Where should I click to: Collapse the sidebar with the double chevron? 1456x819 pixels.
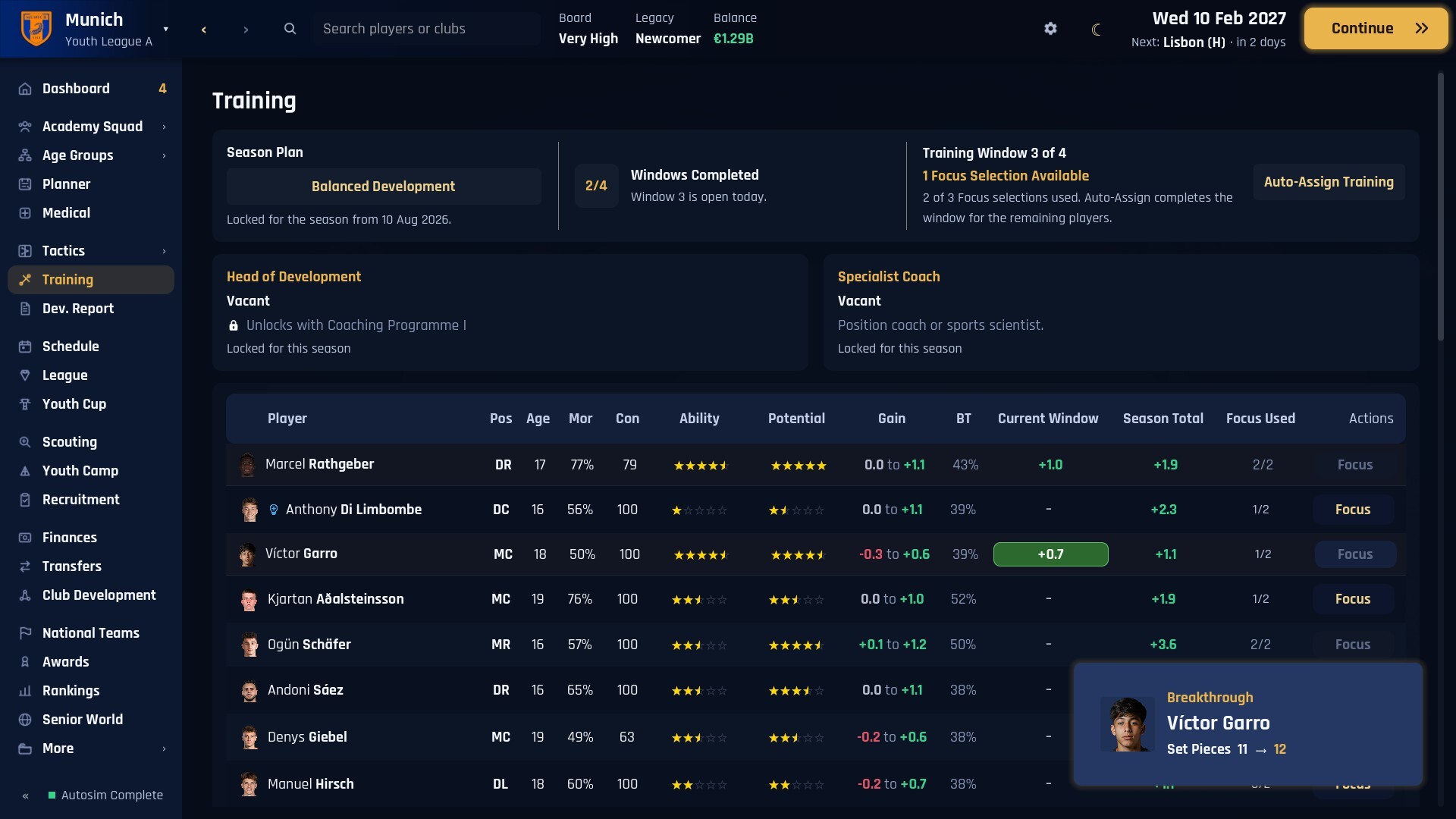[x=25, y=795]
